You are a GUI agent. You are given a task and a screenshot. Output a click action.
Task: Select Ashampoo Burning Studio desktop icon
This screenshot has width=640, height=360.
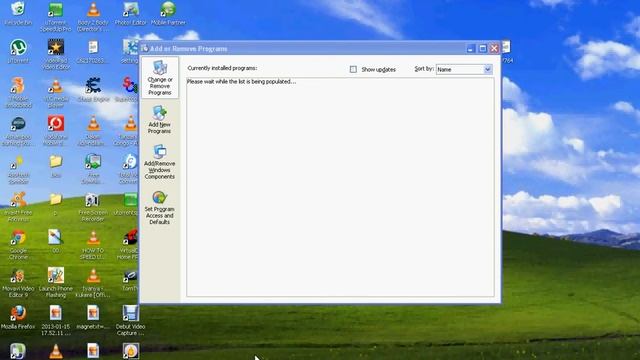pyautogui.click(x=18, y=131)
